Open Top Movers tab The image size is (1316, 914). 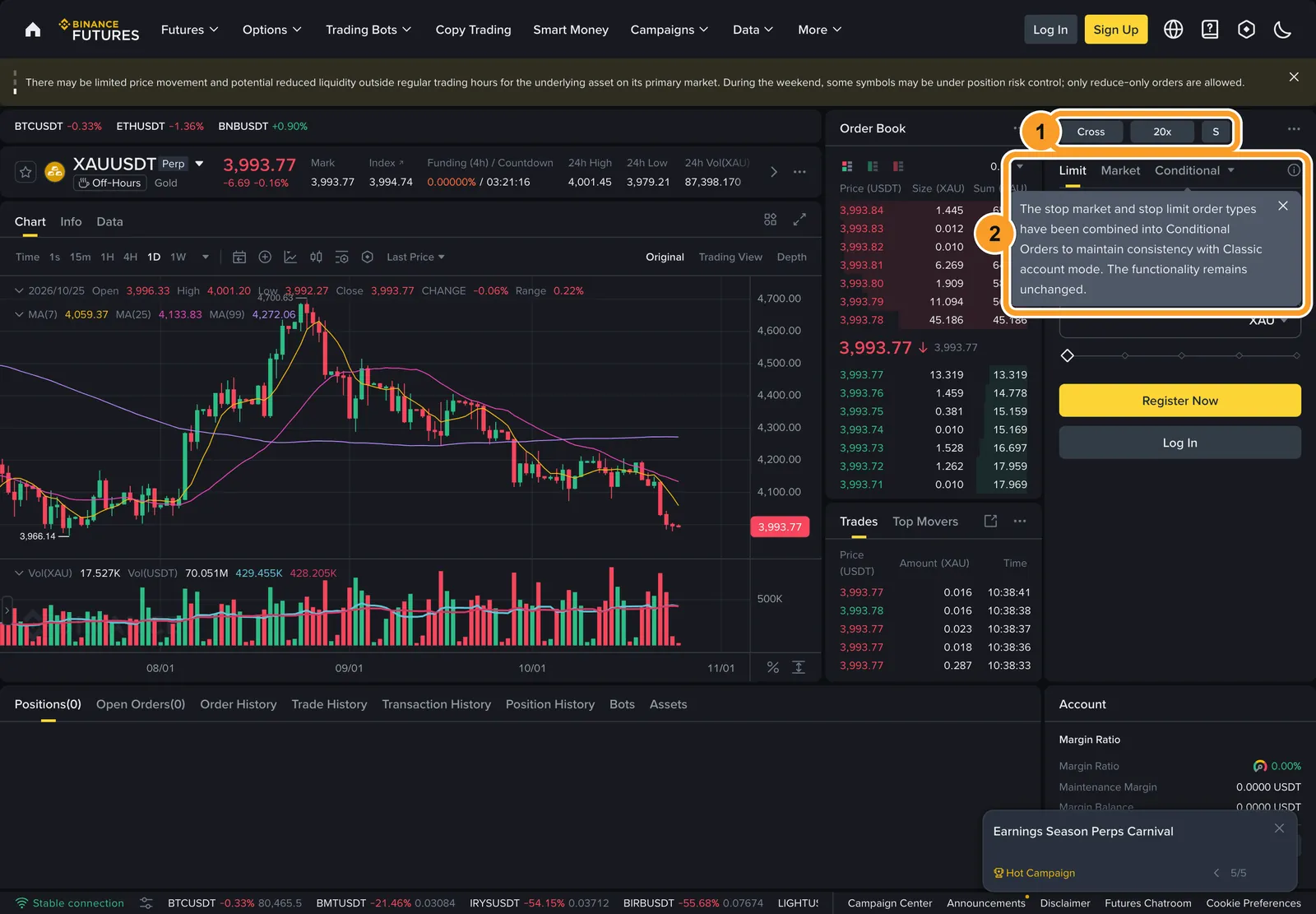(x=925, y=522)
